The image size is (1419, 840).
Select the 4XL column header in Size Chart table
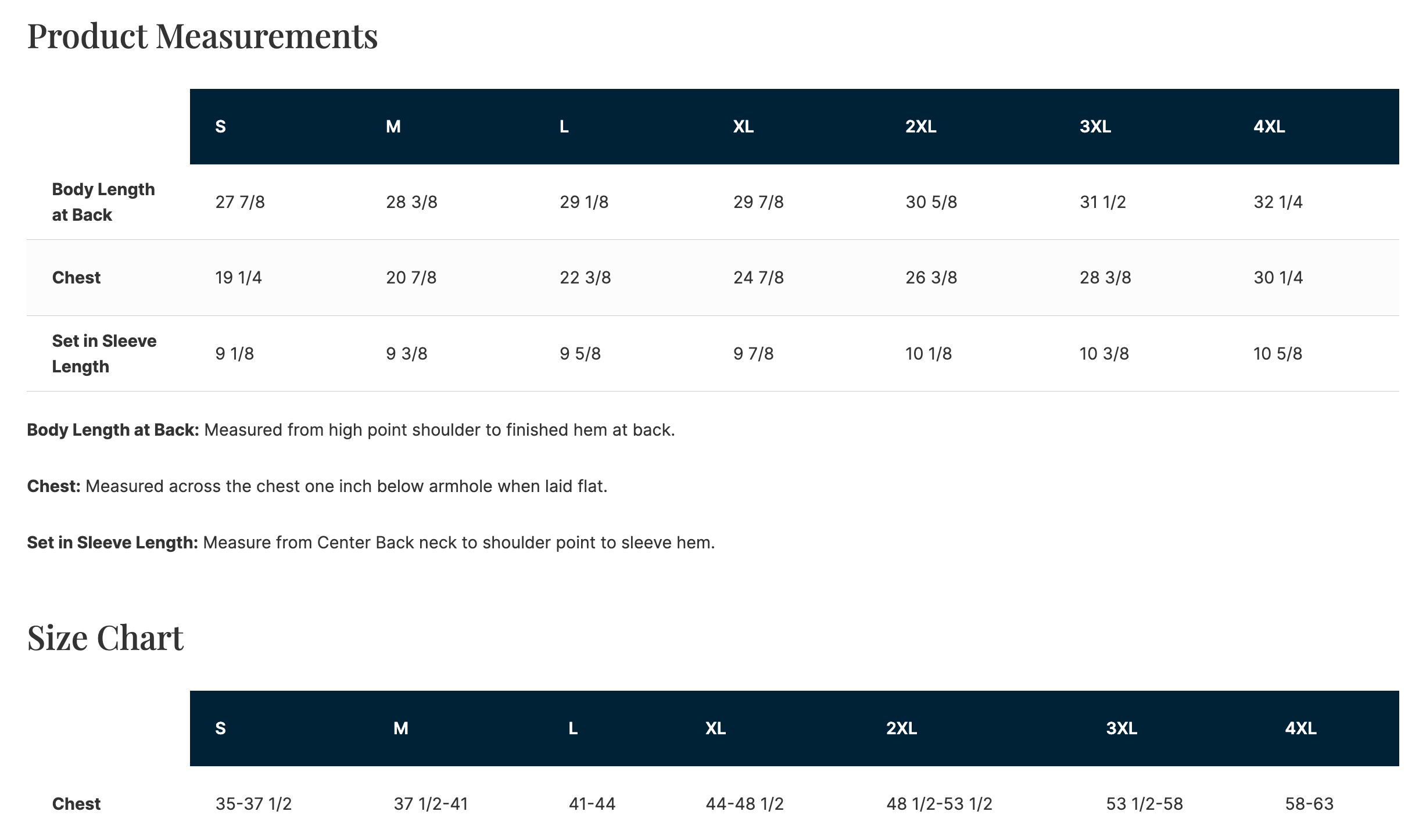(1300, 728)
